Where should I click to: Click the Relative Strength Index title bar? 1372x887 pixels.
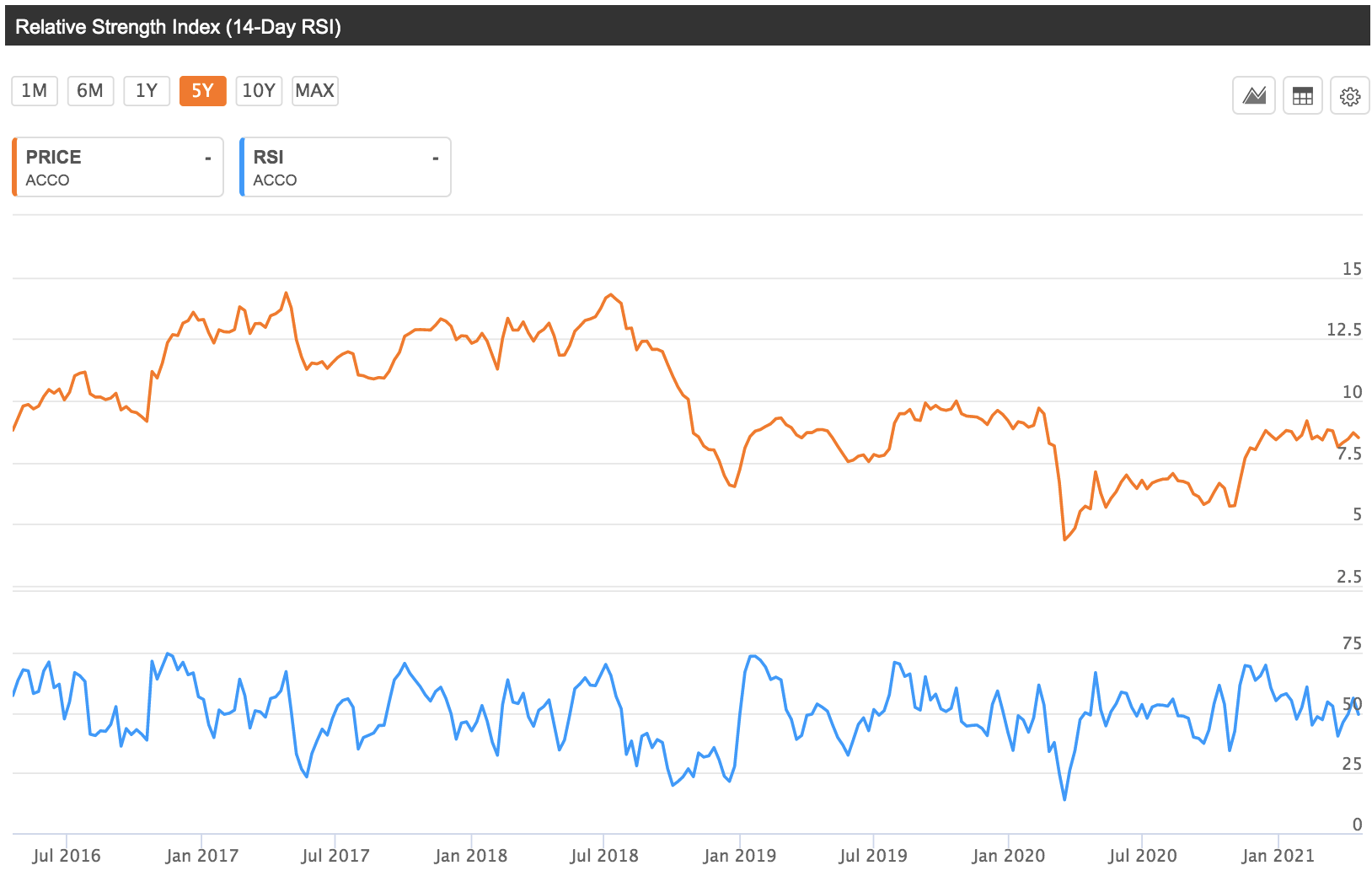click(180, 26)
